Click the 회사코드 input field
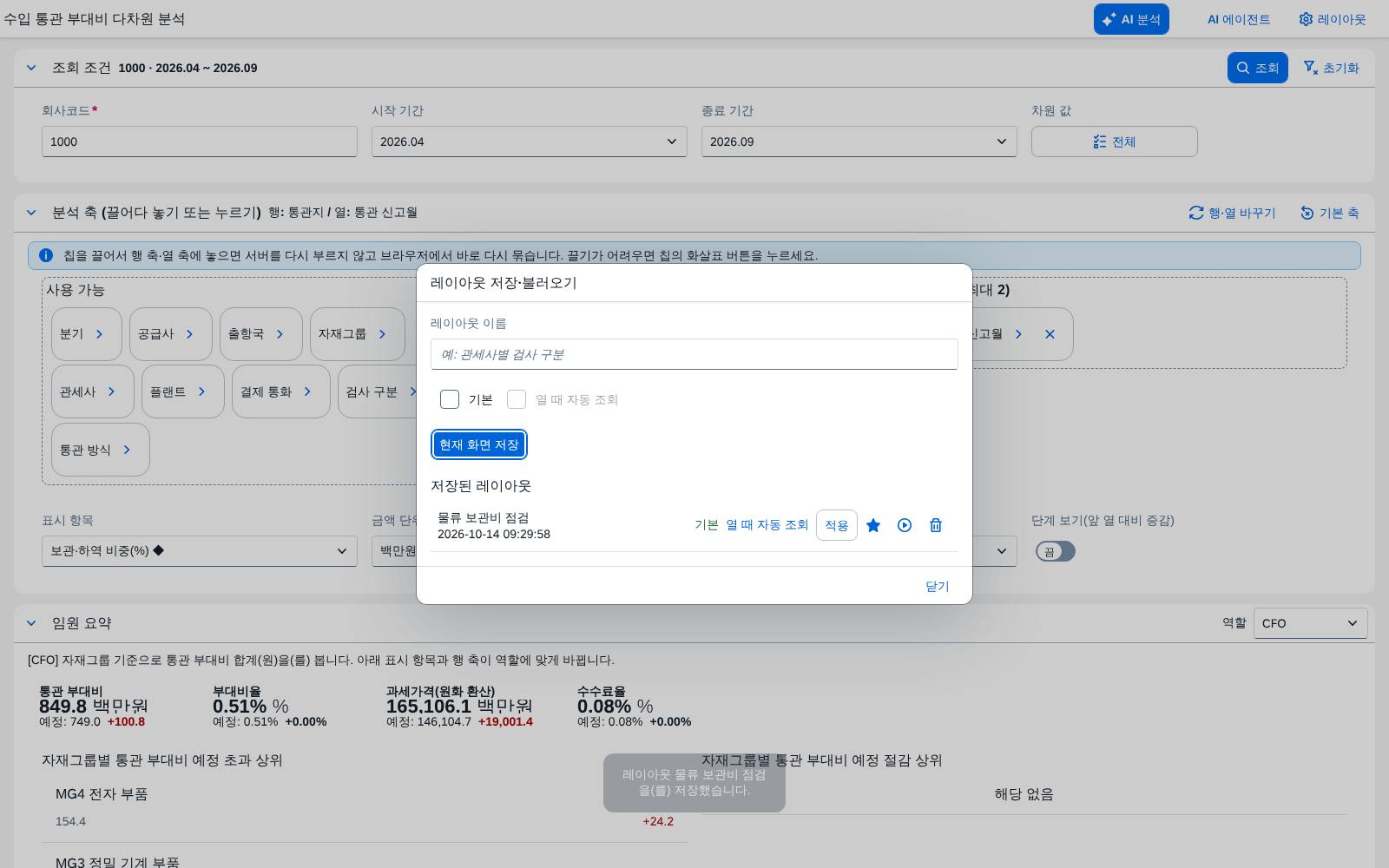This screenshot has height=868, width=1389. 200,141
